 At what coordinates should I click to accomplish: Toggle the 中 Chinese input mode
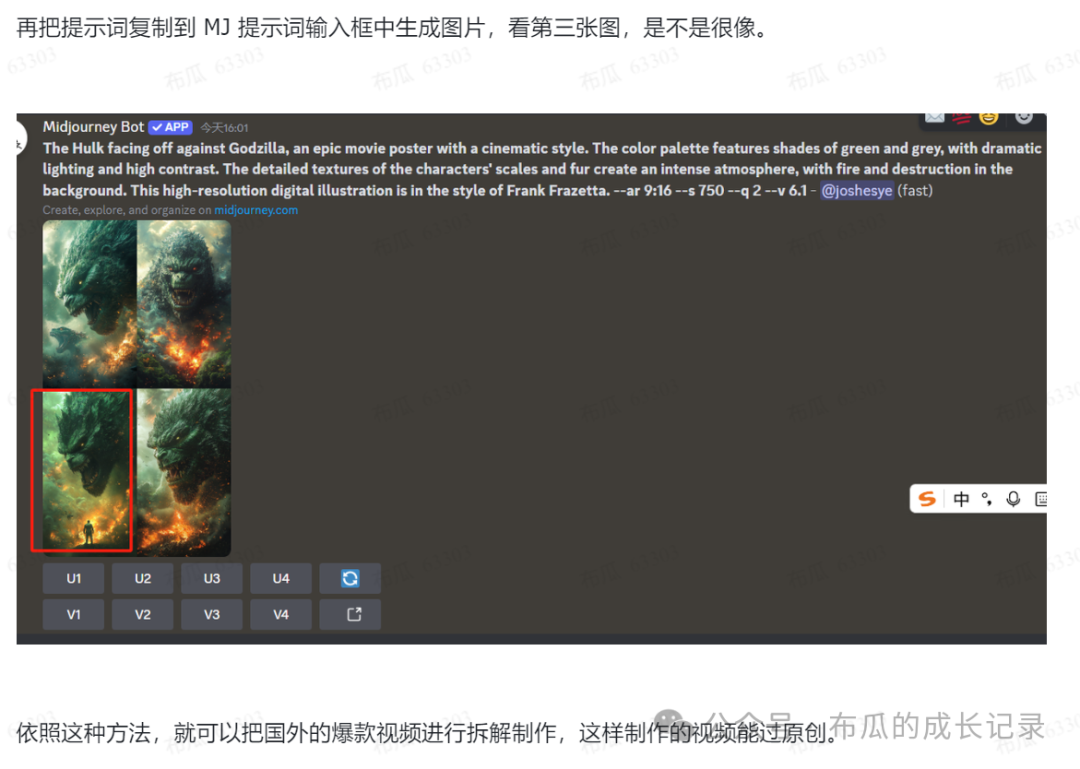(x=961, y=499)
